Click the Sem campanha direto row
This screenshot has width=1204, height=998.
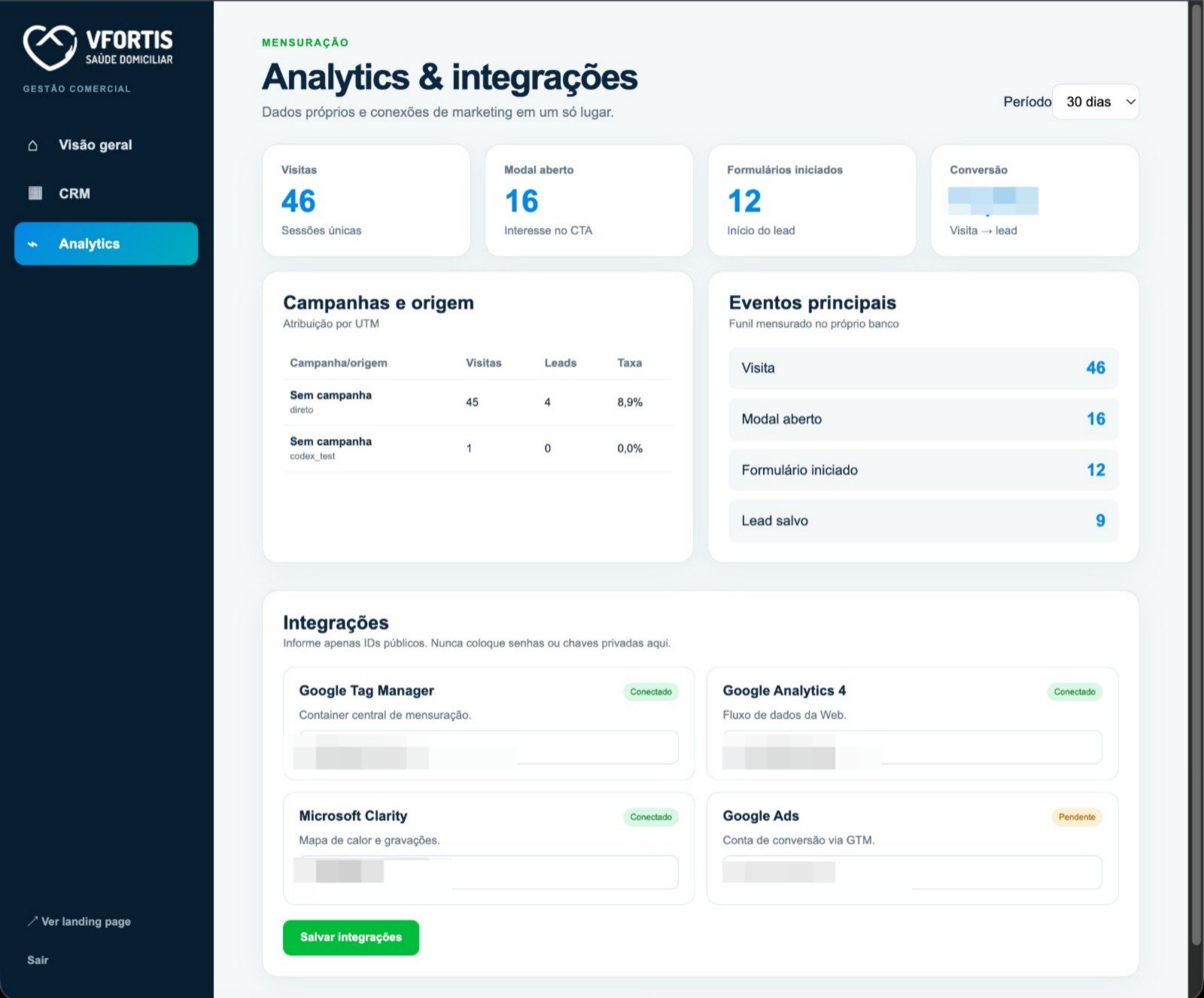point(478,402)
